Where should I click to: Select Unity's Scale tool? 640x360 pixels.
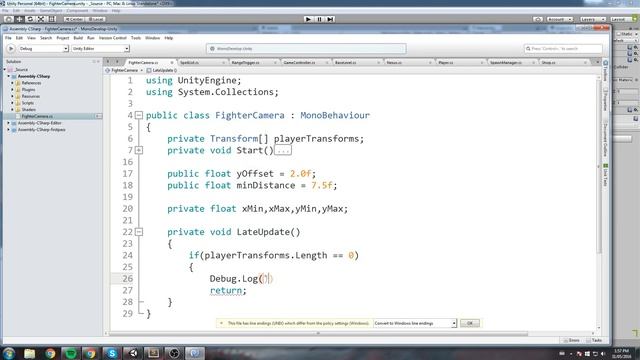41,19
